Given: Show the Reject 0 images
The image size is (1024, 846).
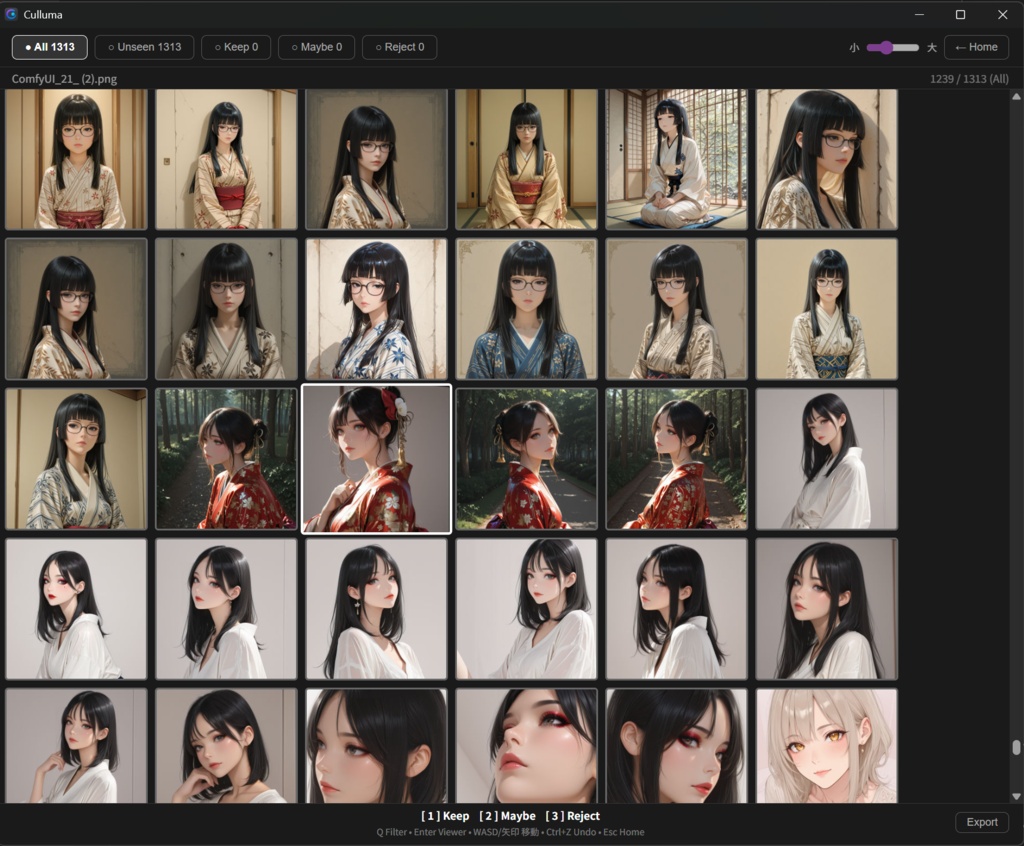Looking at the screenshot, I should [400, 47].
